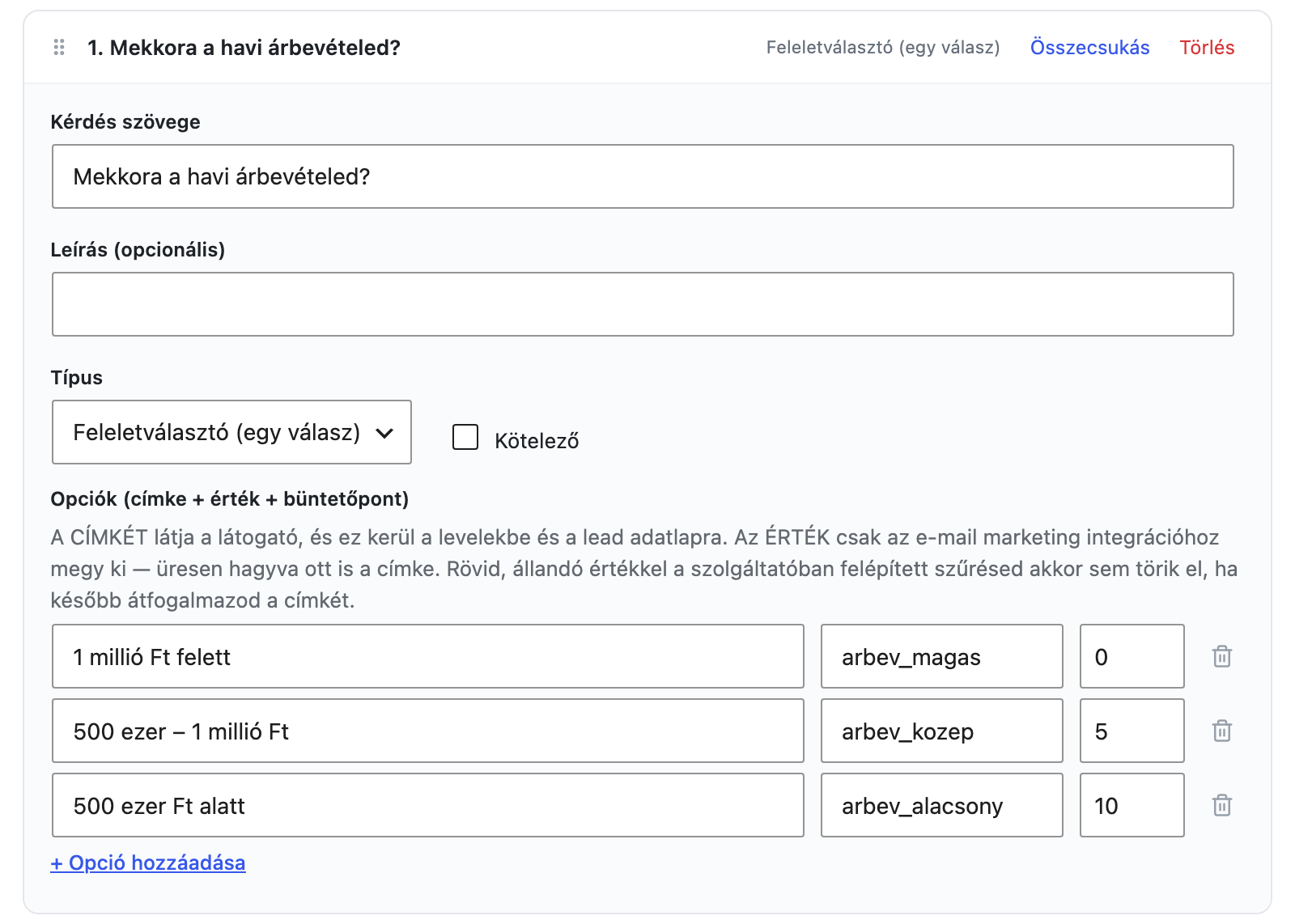
Task: Click the chevron arrow in Feleletválasztó dropdown
Action: coord(384,434)
